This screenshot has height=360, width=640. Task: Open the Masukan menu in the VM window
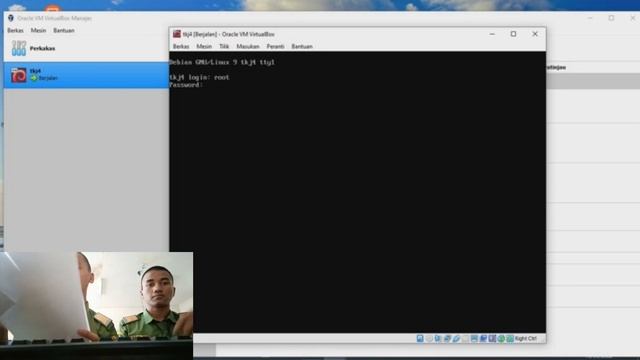[x=248, y=47]
